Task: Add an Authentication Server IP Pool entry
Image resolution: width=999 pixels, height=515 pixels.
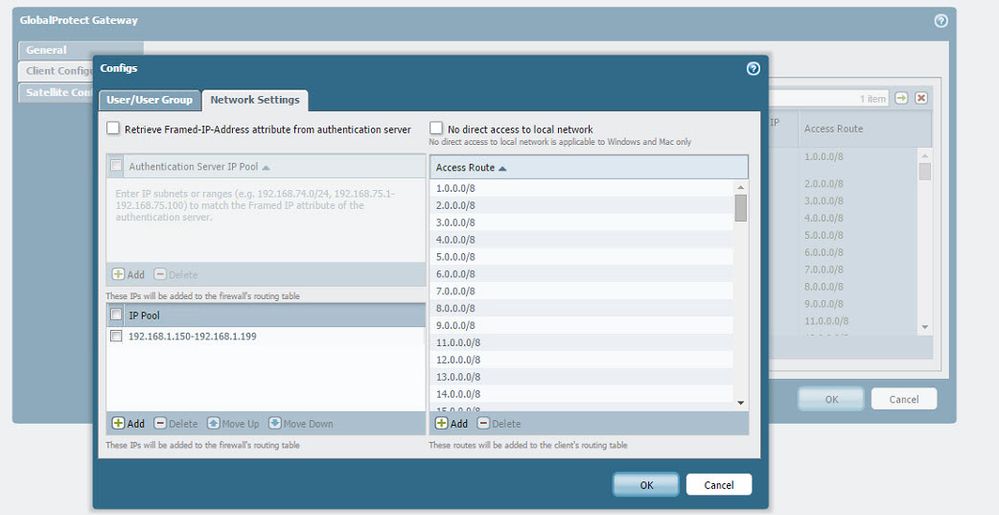Action: point(128,275)
